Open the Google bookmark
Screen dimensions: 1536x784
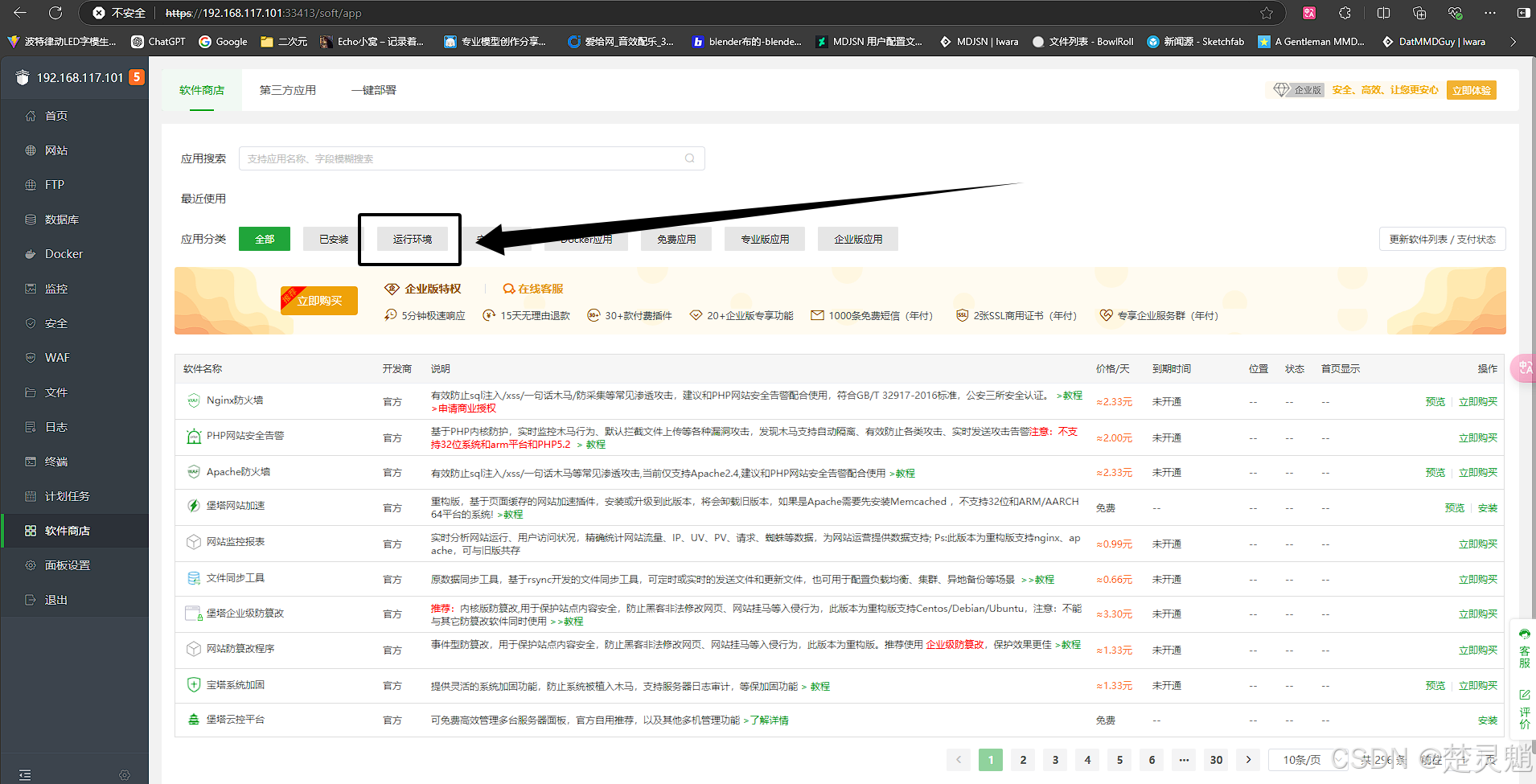(x=223, y=42)
